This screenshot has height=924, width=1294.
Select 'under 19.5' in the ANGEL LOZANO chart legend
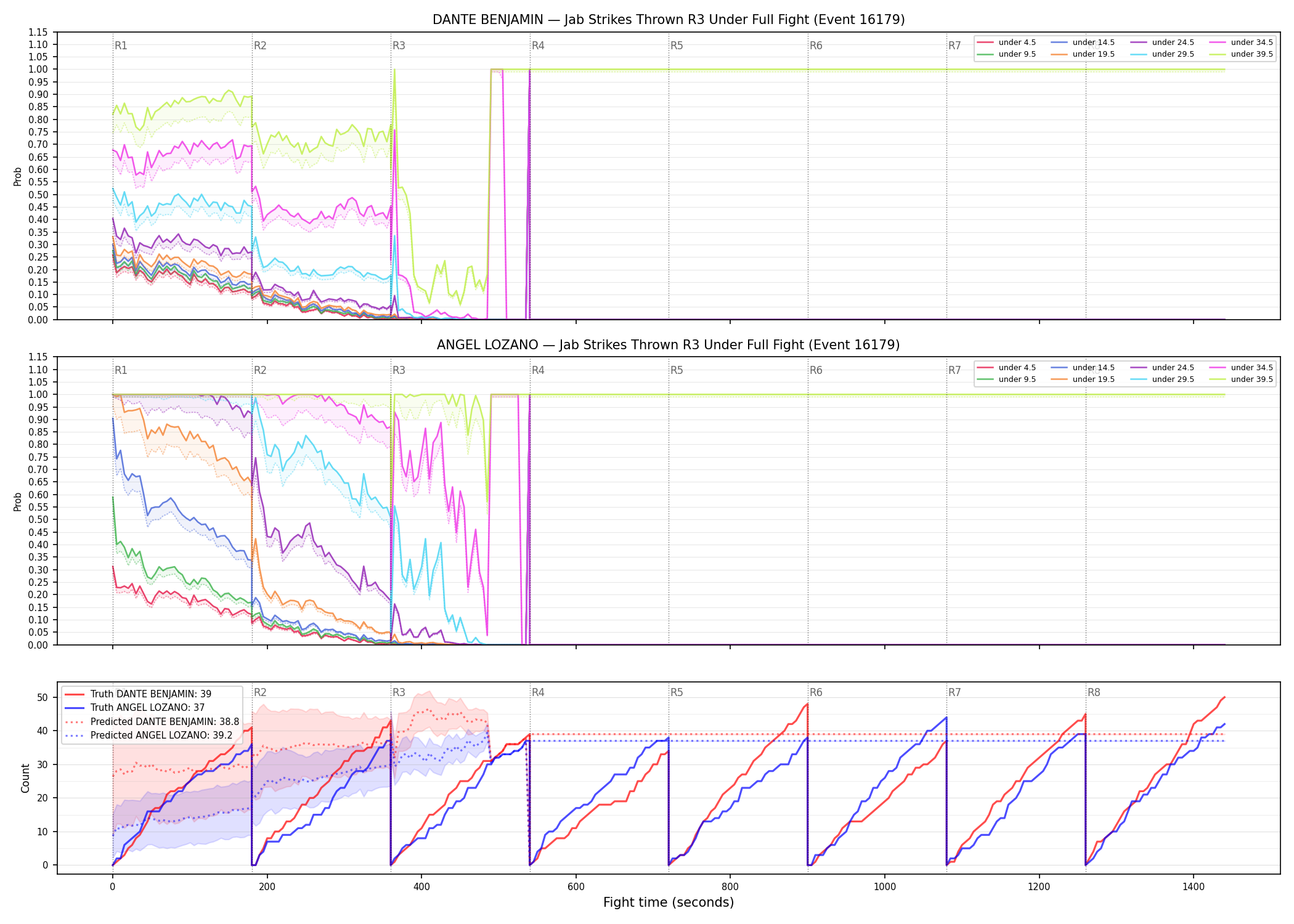coord(1083,379)
